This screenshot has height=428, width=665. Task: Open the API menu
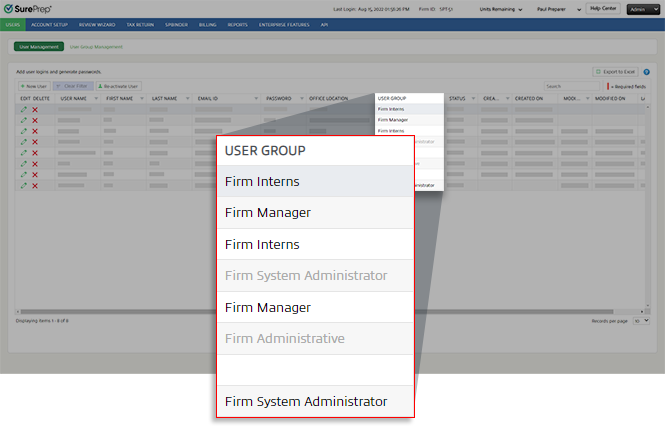(324, 25)
